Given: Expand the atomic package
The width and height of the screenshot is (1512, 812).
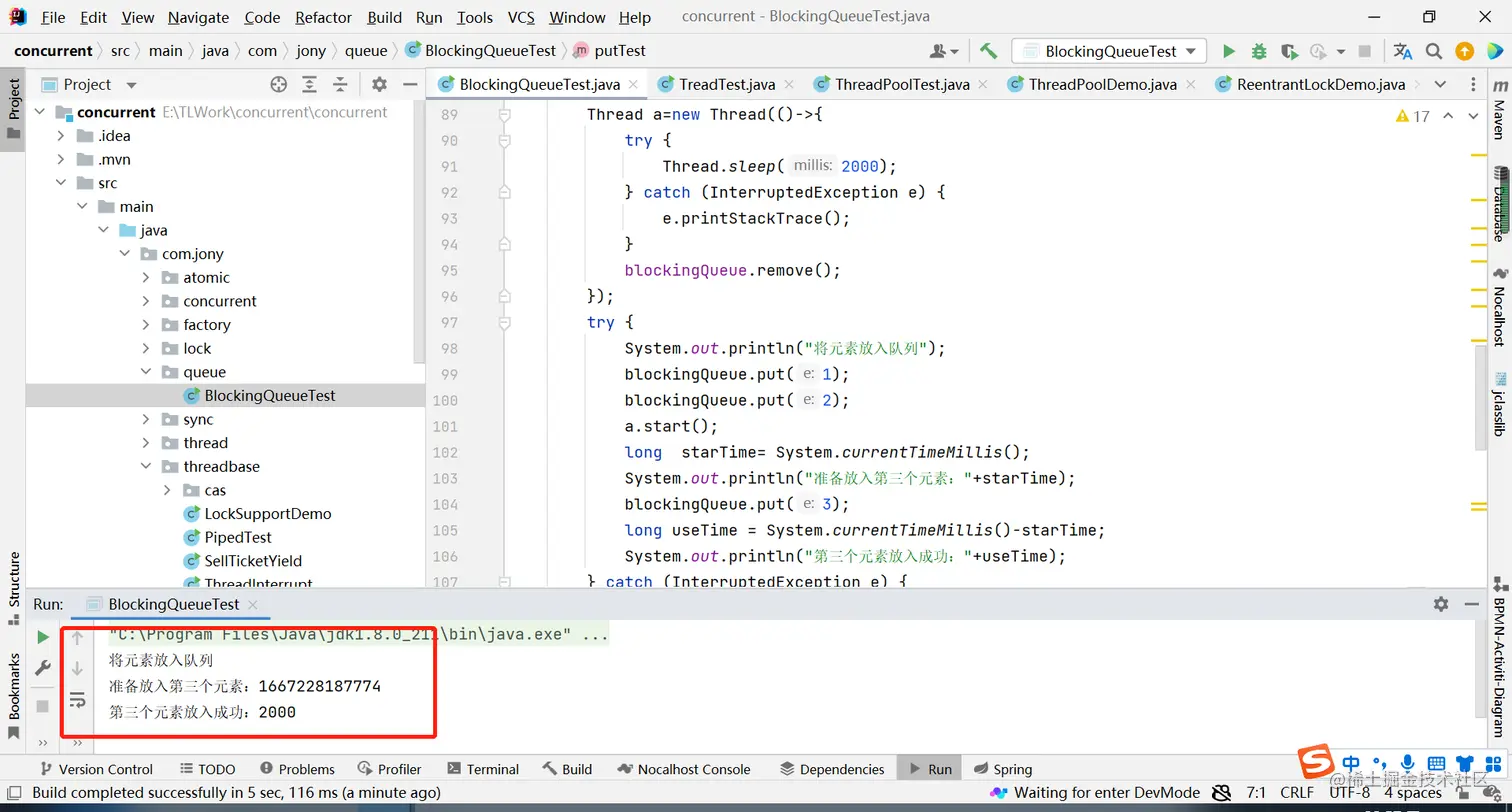Looking at the screenshot, I should click(146, 278).
